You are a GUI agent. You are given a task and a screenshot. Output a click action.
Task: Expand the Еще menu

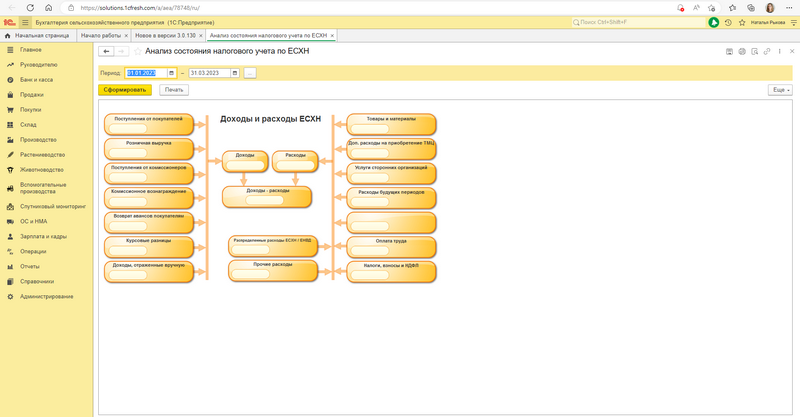point(779,90)
